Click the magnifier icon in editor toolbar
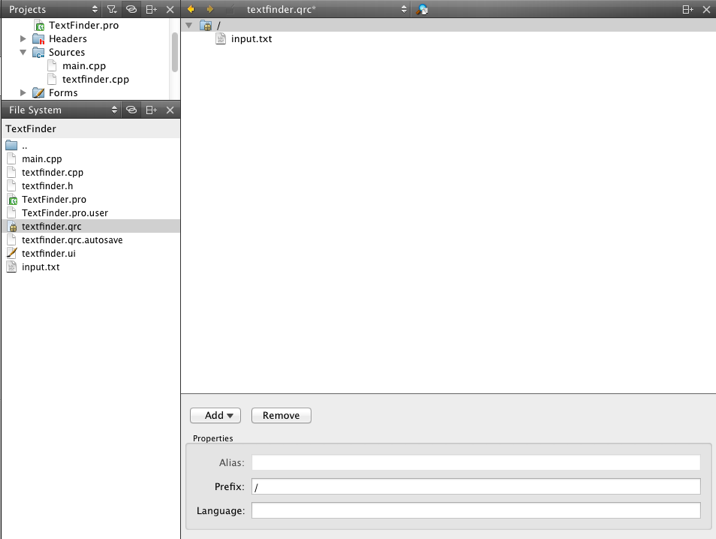 (422, 9)
